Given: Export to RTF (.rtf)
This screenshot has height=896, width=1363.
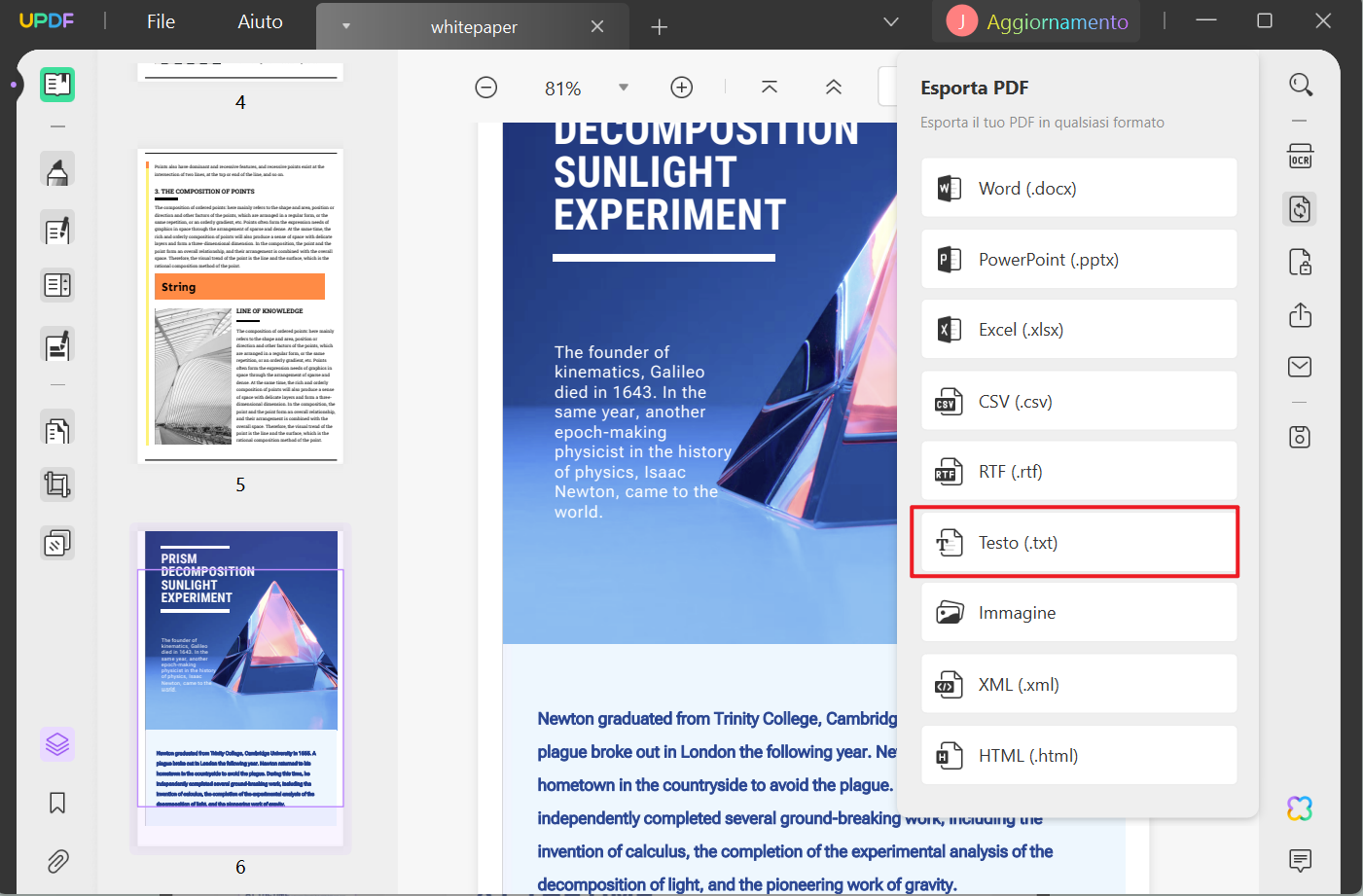Looking at the screenshot, I should point(1079,471).
